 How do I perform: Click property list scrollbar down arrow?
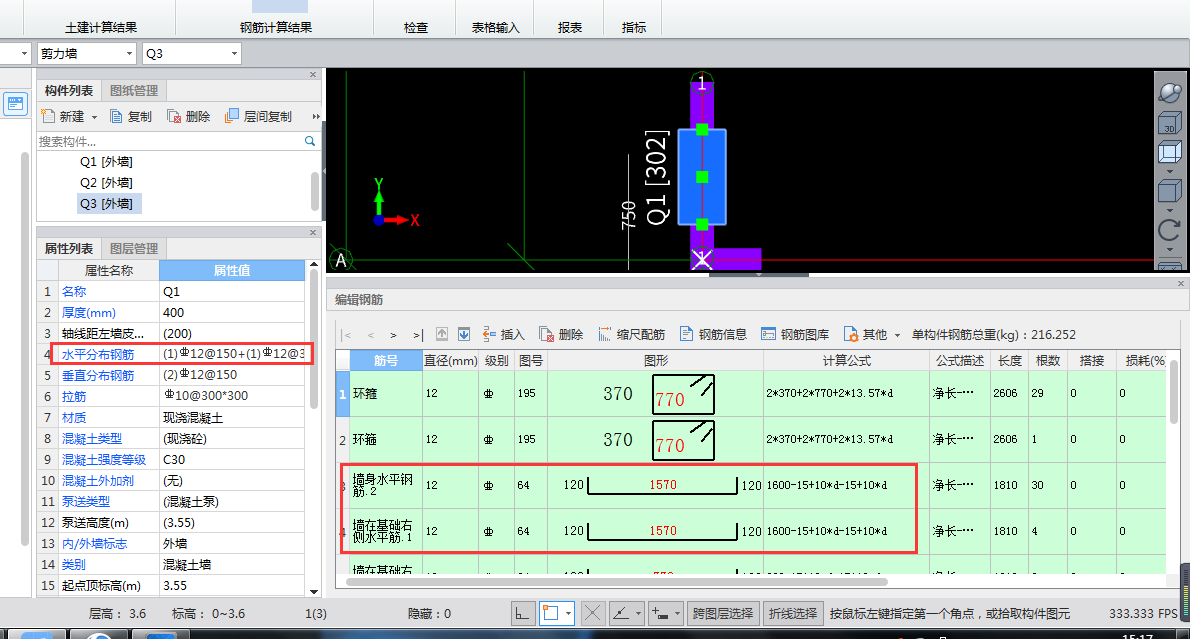[x=314, y=591]
